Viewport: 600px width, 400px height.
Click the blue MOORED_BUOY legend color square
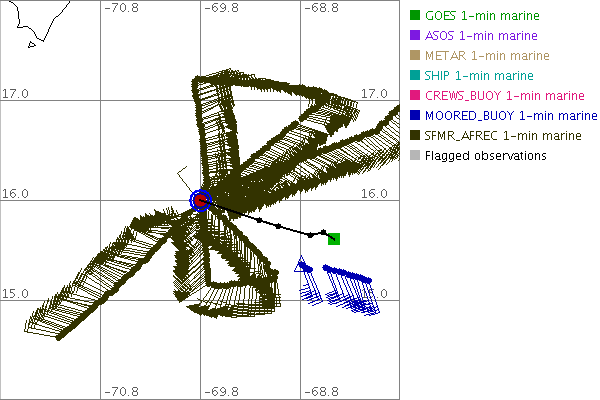coord(415,116)
